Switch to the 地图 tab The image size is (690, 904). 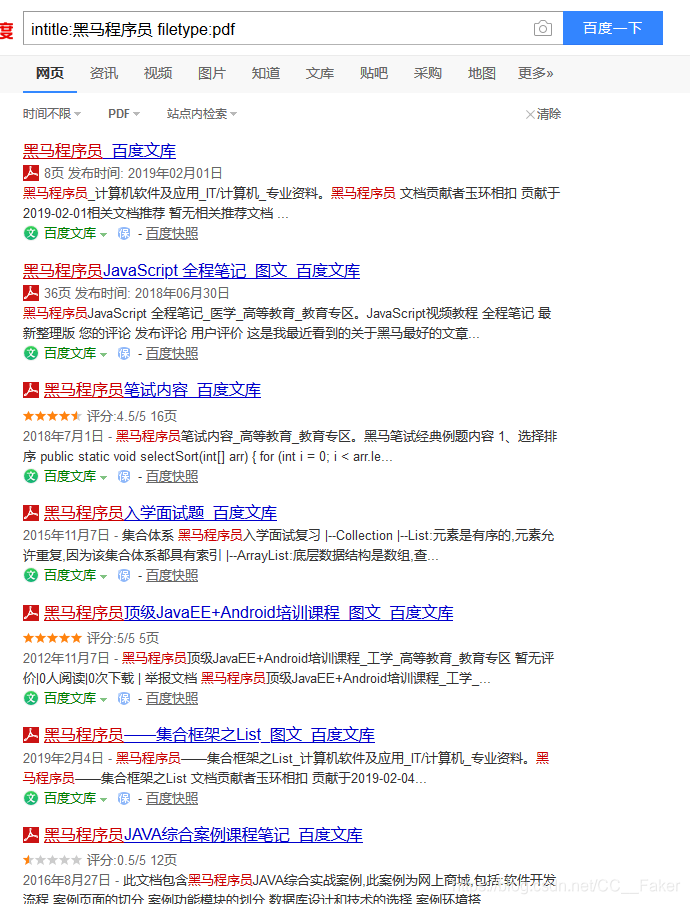click(482, 73)
